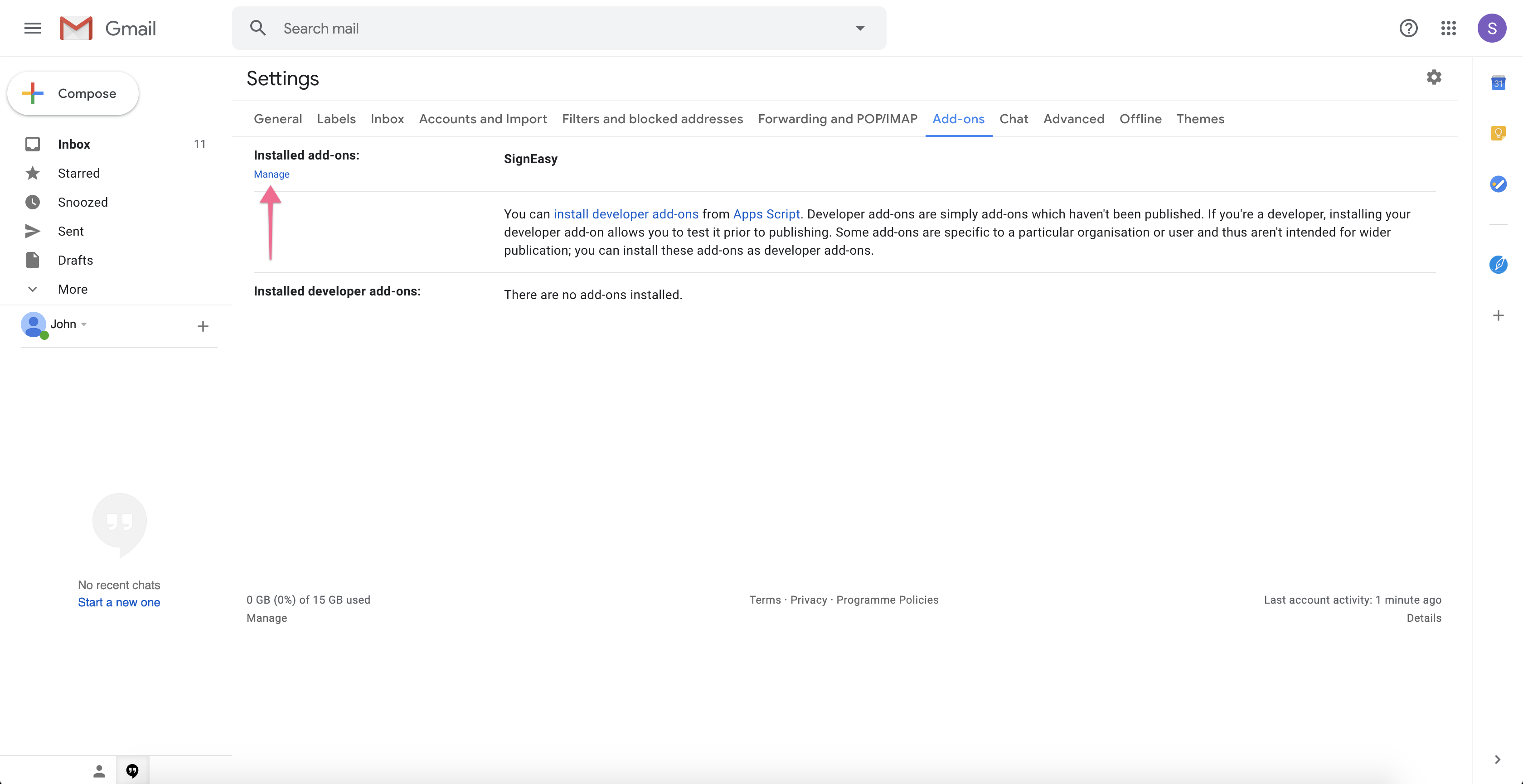The width and height of the screenshot is (1523, 784).
Task: Click Manage under storage usage
Action: [x=267, y=618]
